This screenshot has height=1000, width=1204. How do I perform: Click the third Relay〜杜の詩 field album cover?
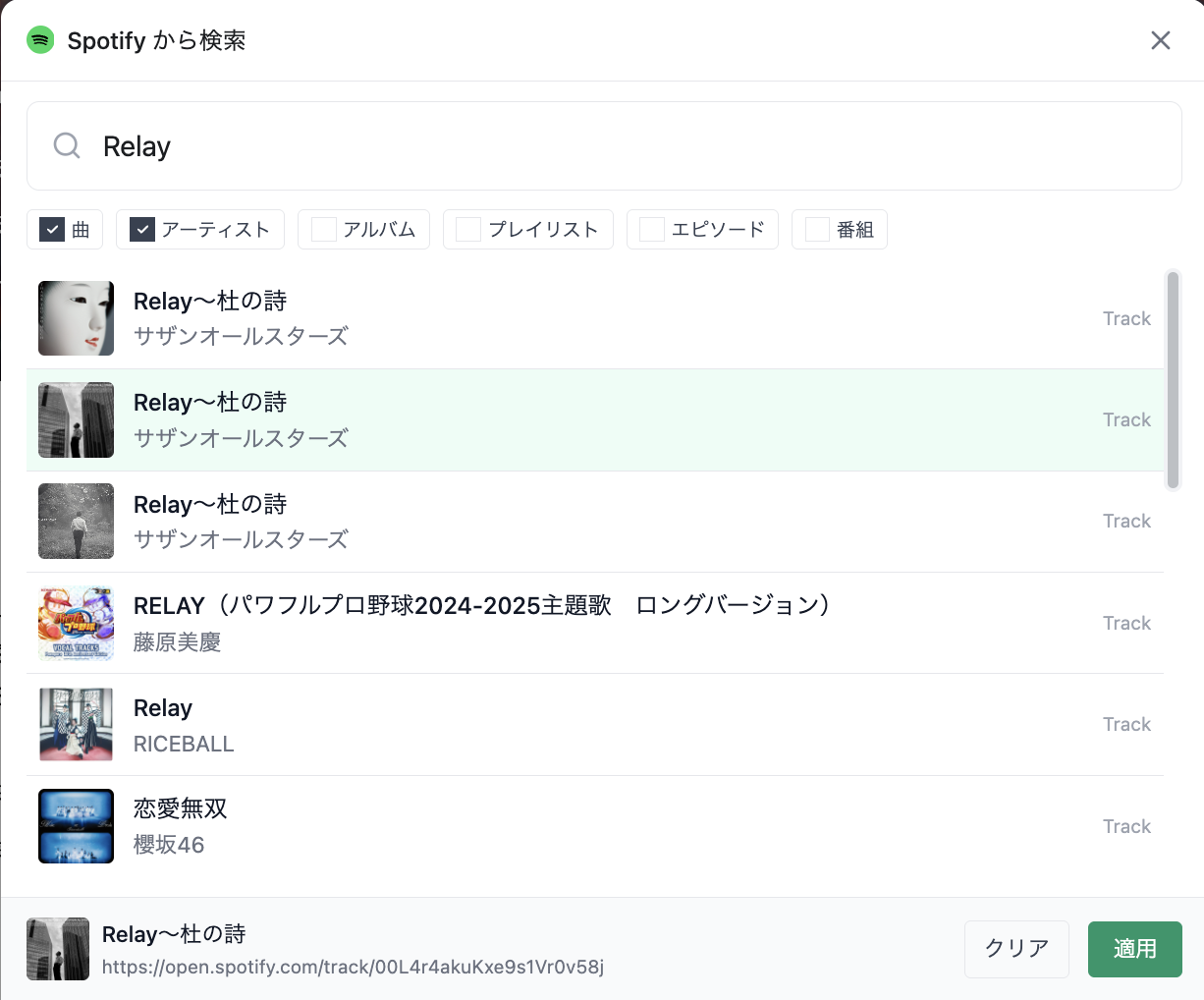[76, 522]
